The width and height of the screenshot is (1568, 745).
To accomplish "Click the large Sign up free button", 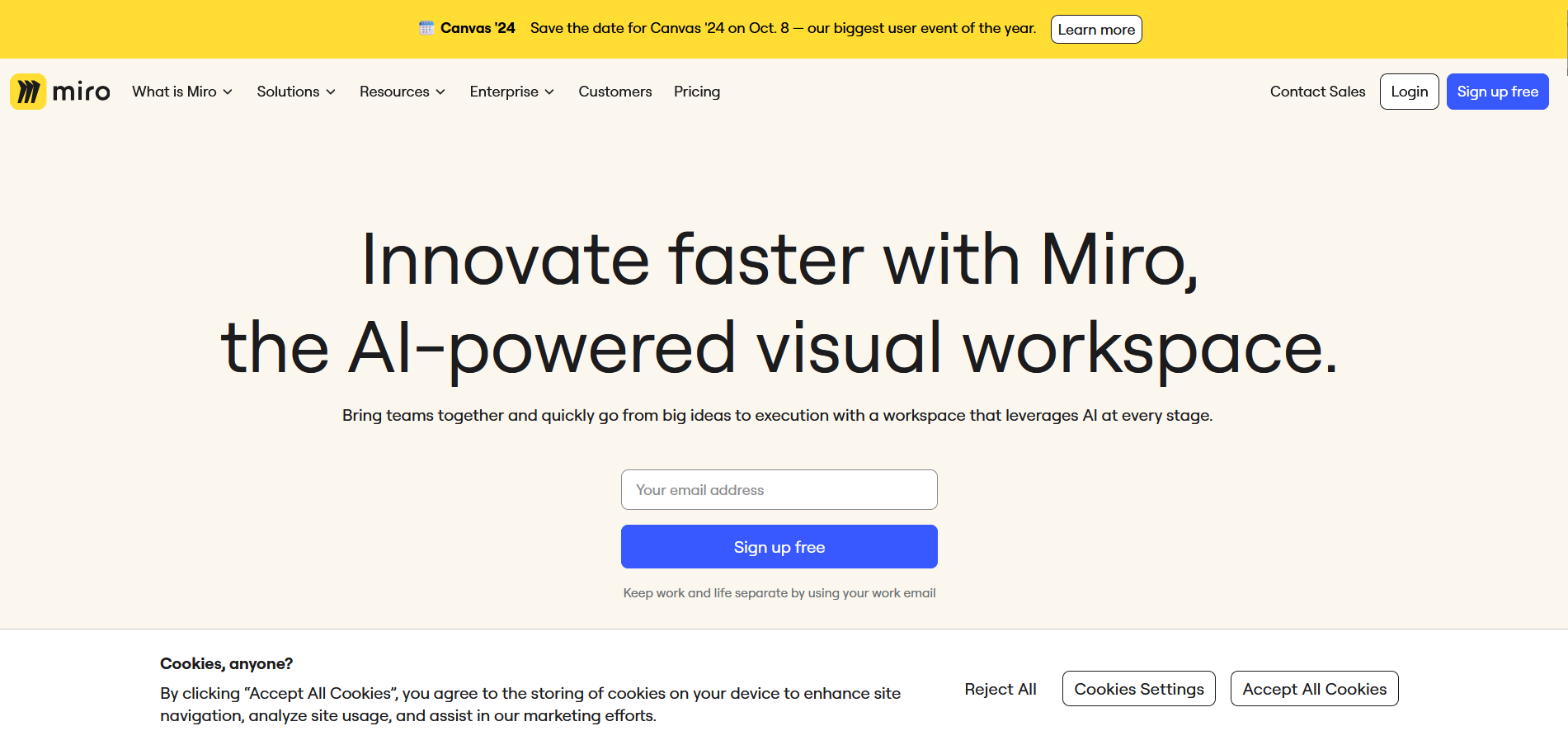I will (x=779, y=547).
